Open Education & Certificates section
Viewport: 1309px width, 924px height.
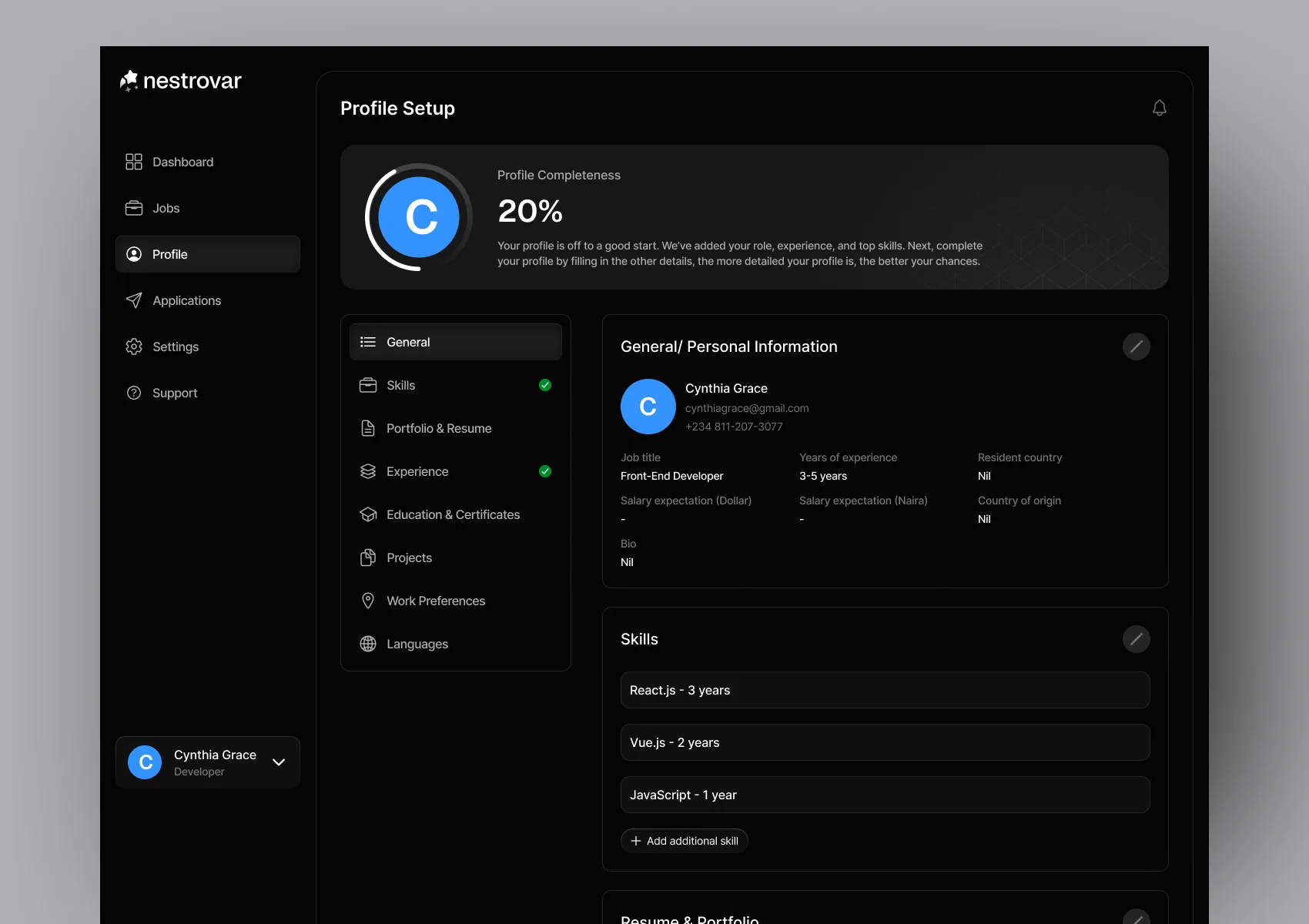456,514
